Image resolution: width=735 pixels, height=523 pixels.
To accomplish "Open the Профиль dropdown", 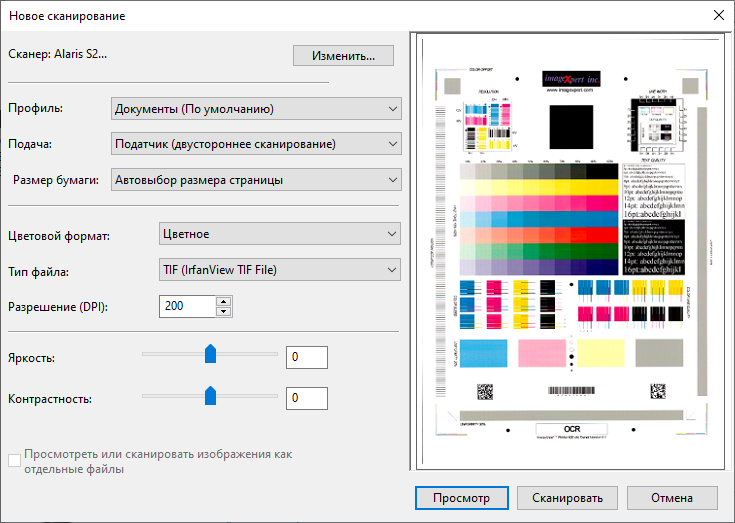I will click(x=256, y=109).
